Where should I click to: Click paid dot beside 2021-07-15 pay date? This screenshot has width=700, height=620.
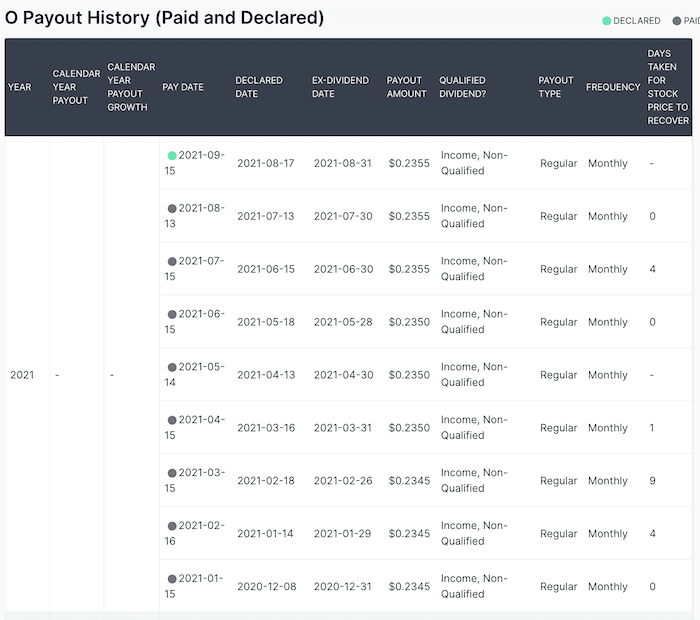172,261
